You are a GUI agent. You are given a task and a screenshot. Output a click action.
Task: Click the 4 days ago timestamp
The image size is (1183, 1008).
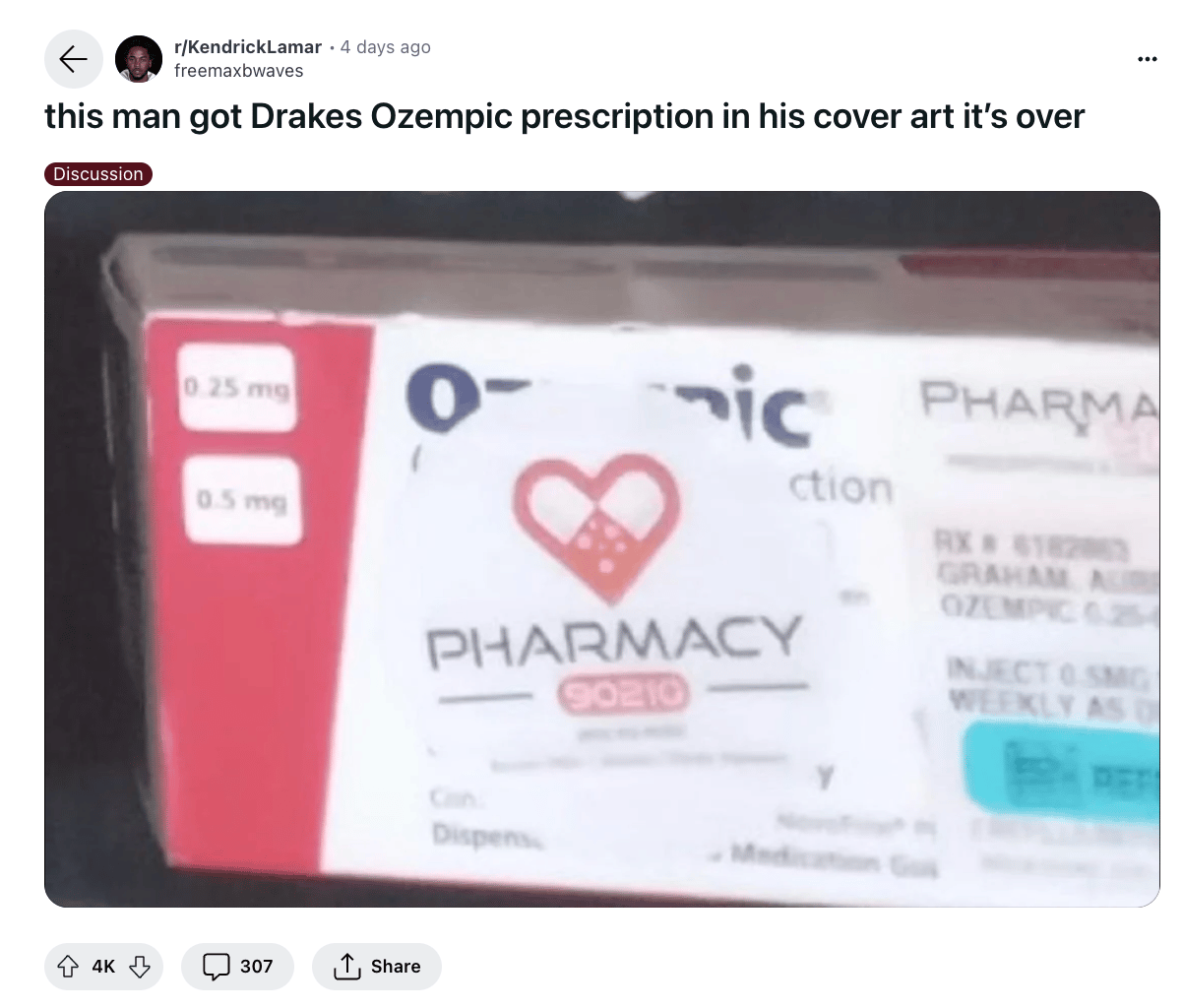[x=386, y=47]
